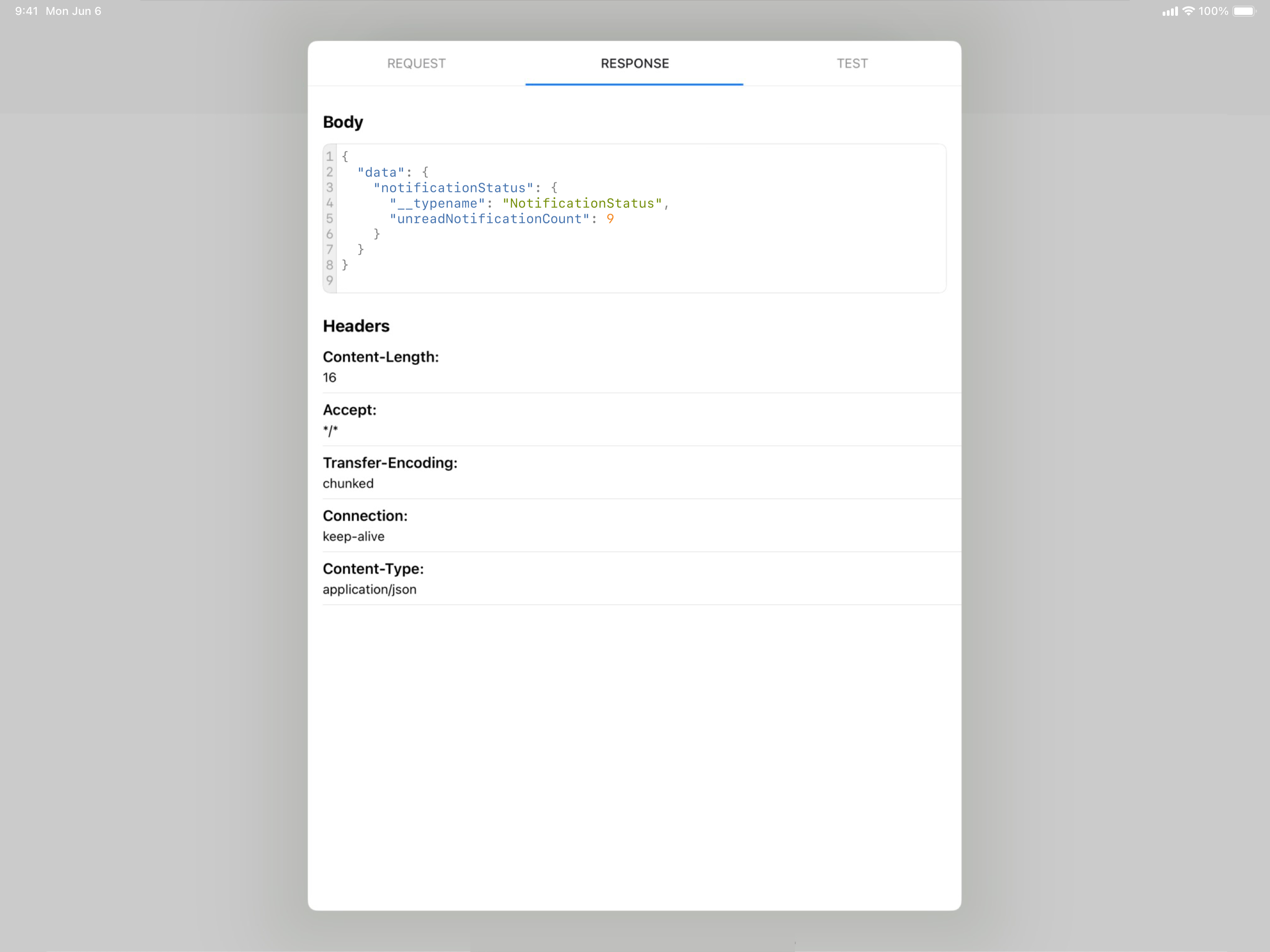This screenshot has width=1270, height=952.
Task: Tap the 9:41 clock in status bar
Action: click(26, 11)
